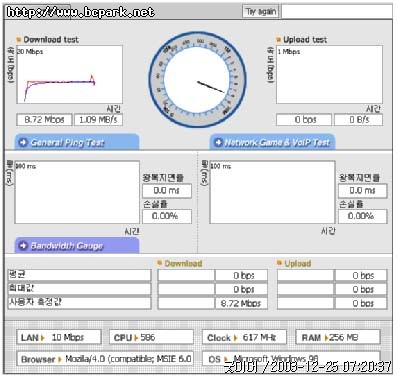Click the arrow icon on Network Game & VoIP Test
397x379 pixels.
[x=218, y=142]
